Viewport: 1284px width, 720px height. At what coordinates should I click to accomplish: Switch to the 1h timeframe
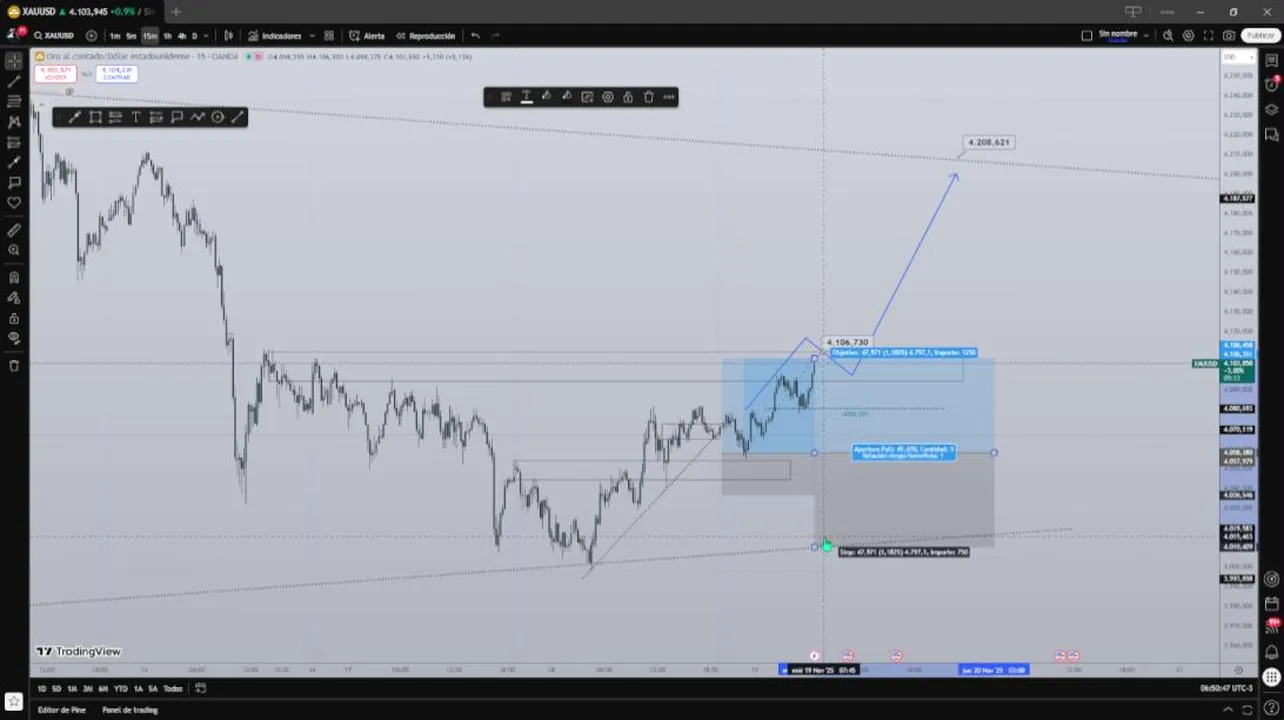pos(167,35)
